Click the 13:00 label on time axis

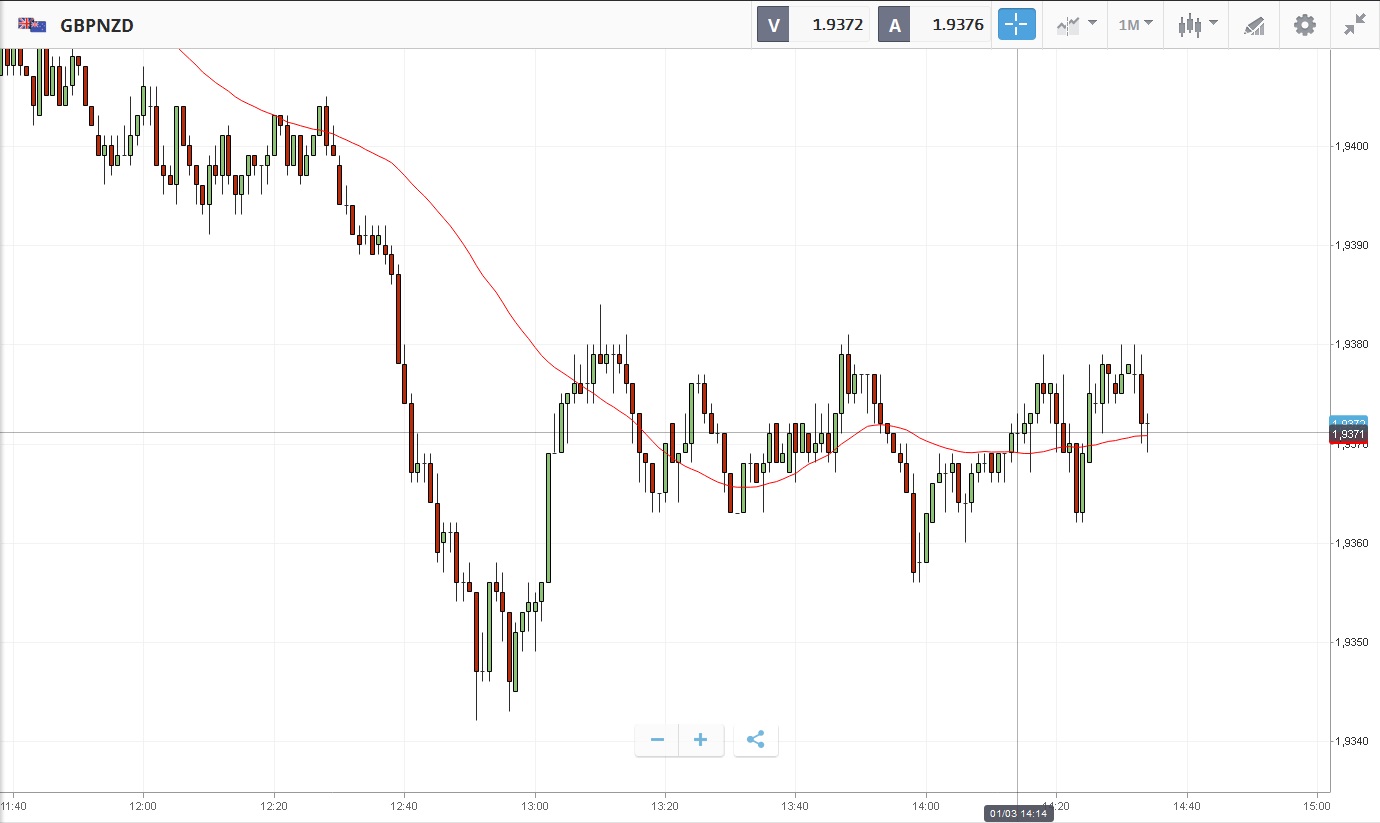pos(535,805)
